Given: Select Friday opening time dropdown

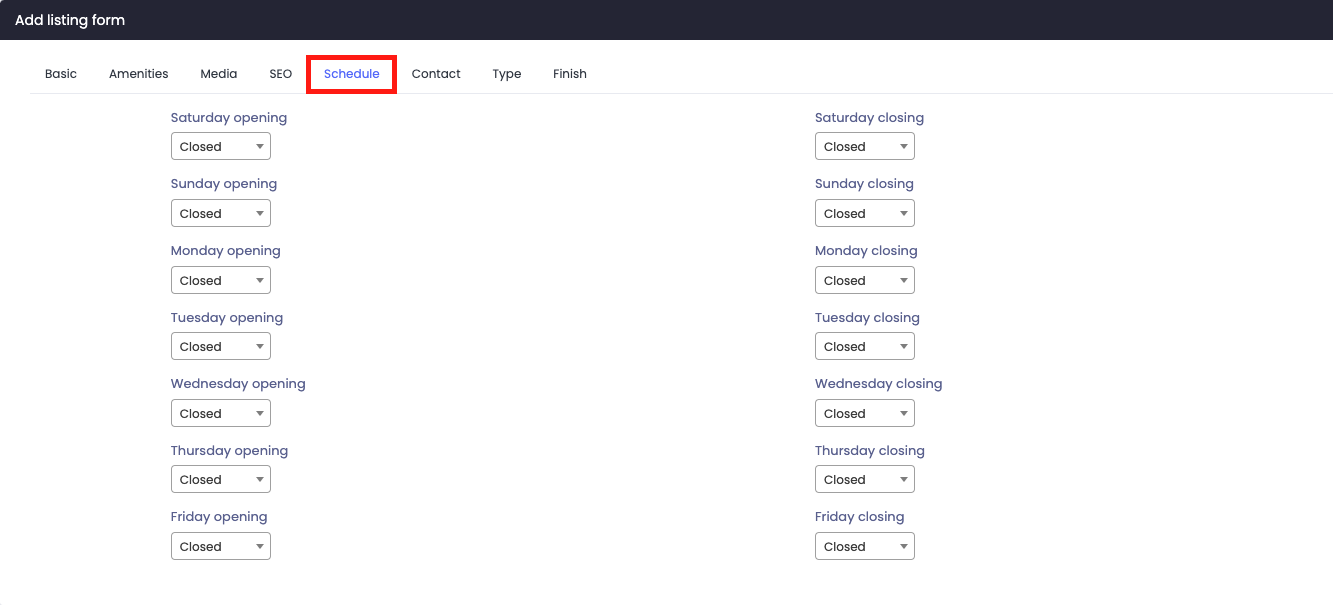Looking at the screenshot, I should point(221,546).
